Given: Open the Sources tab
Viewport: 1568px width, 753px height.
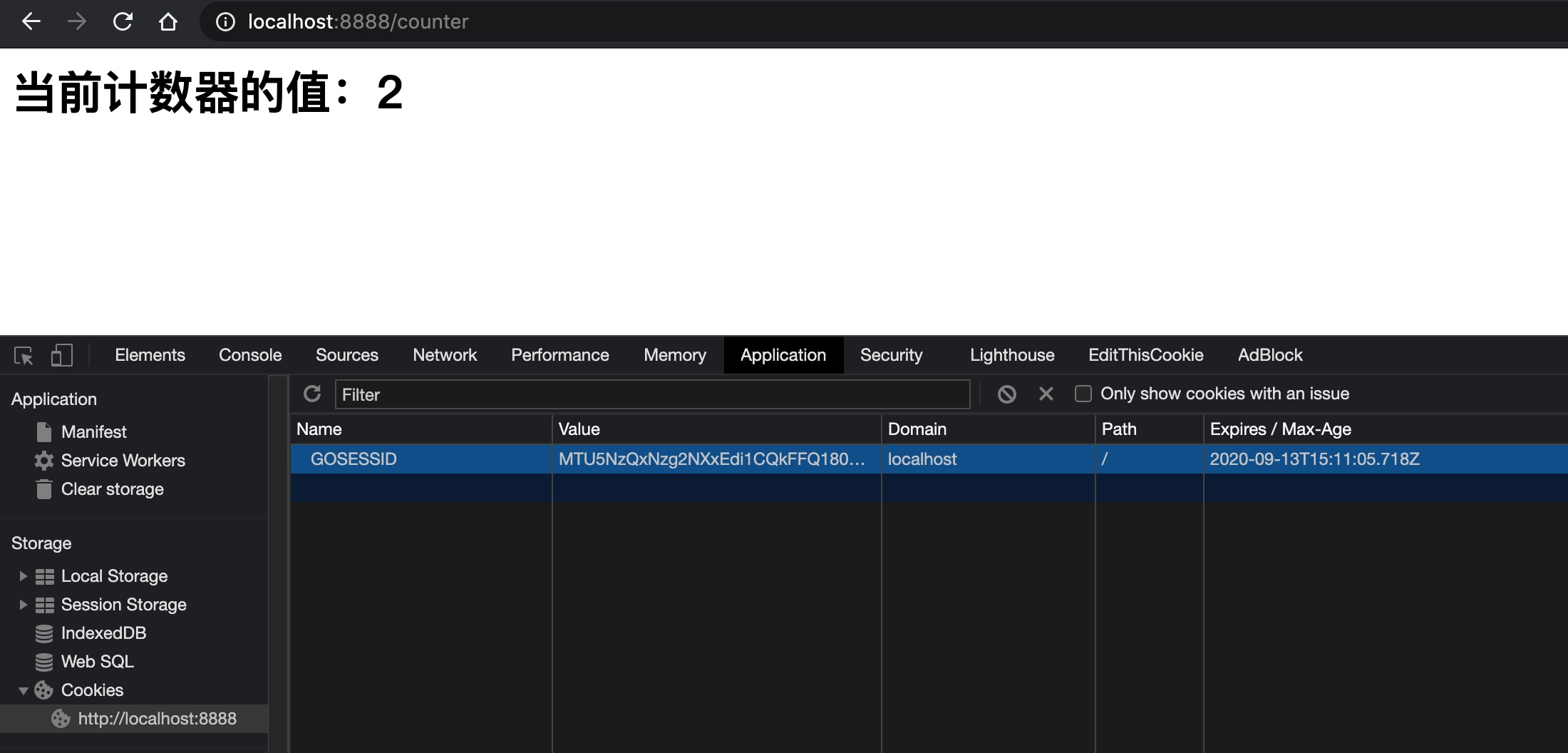Looking at the screenshot, I should 347,355.
